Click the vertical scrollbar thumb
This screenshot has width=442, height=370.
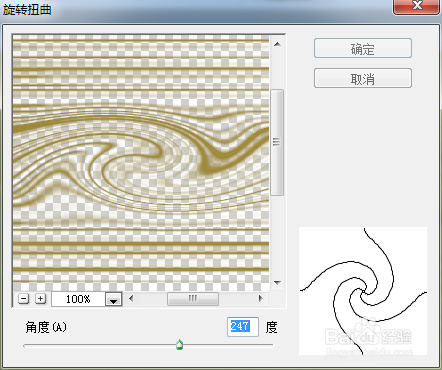277,142
